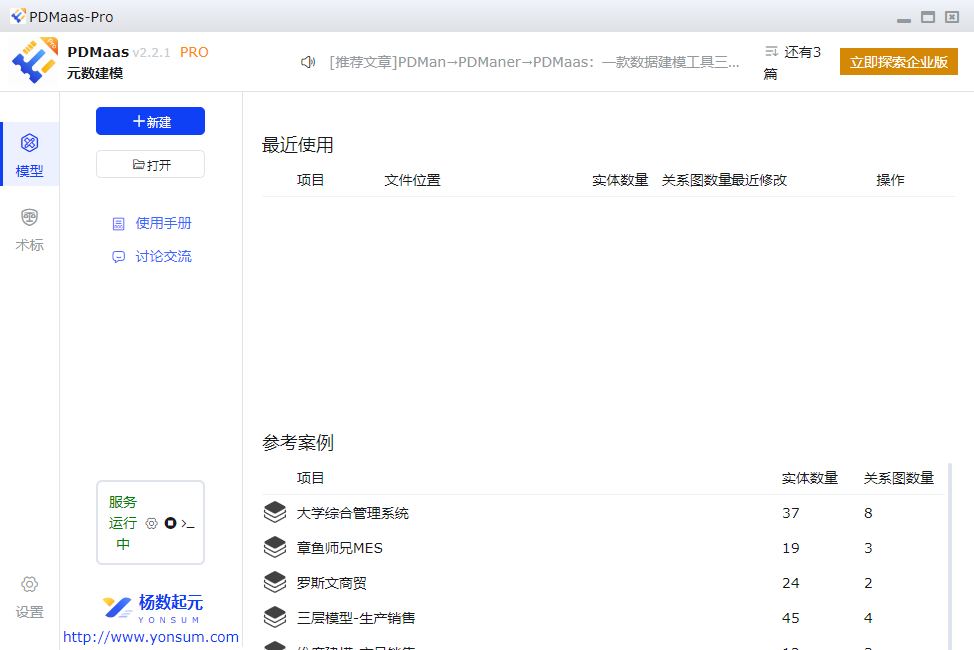Open the 罗斯文商贸 reference case
974x650 pixels.
(x=331, y=583)
